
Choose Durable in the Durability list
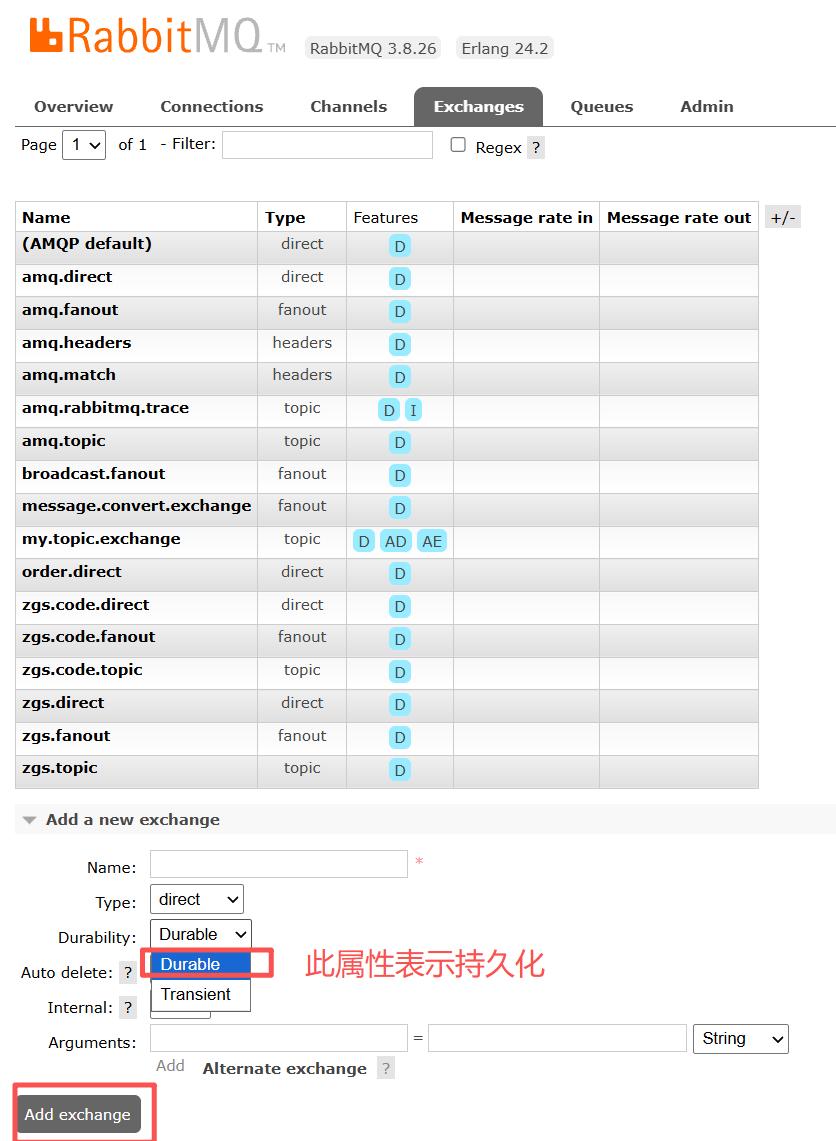[x=201, y=964]
